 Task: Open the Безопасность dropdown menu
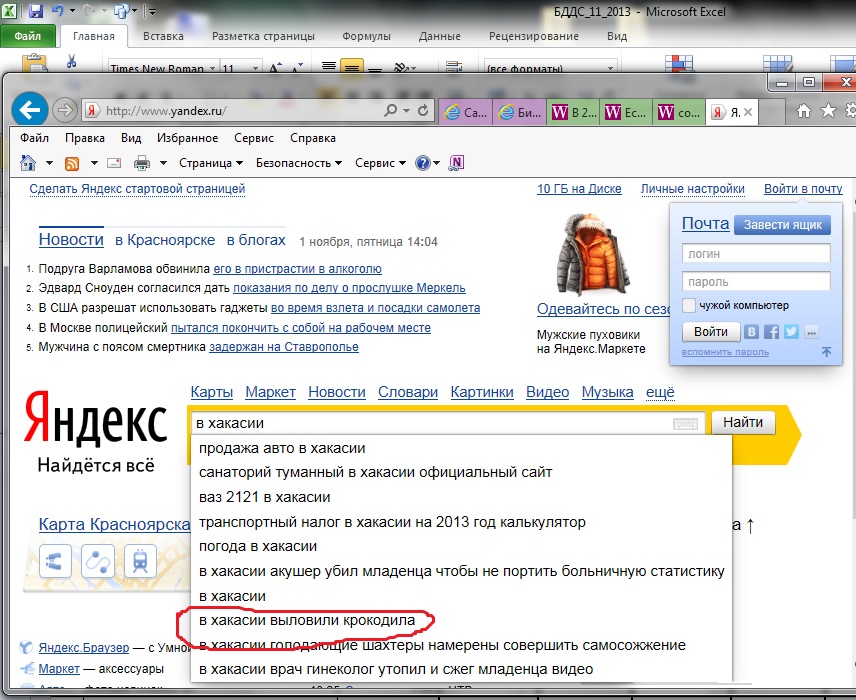pyautogui.click(x=299, y=163)
